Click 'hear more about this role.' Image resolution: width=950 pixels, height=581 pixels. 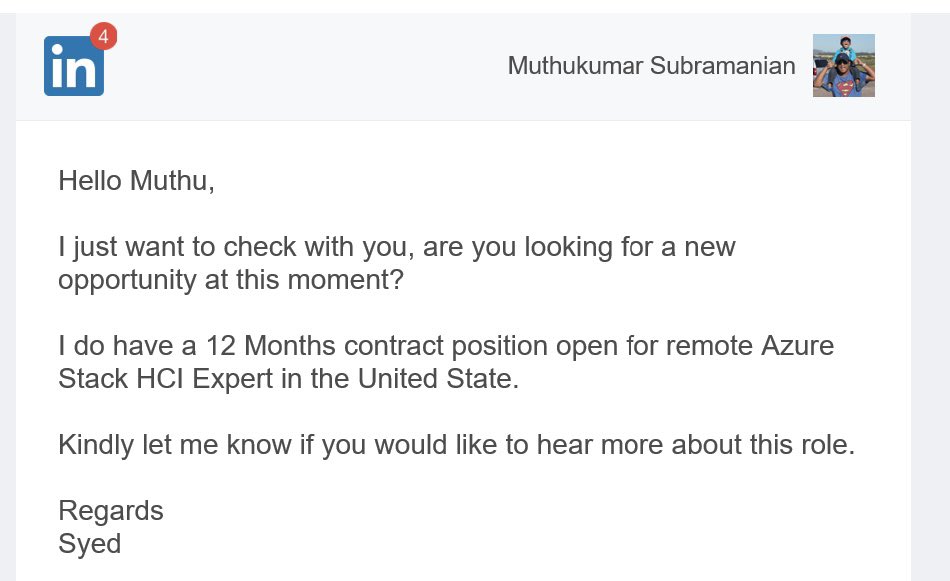696,445
